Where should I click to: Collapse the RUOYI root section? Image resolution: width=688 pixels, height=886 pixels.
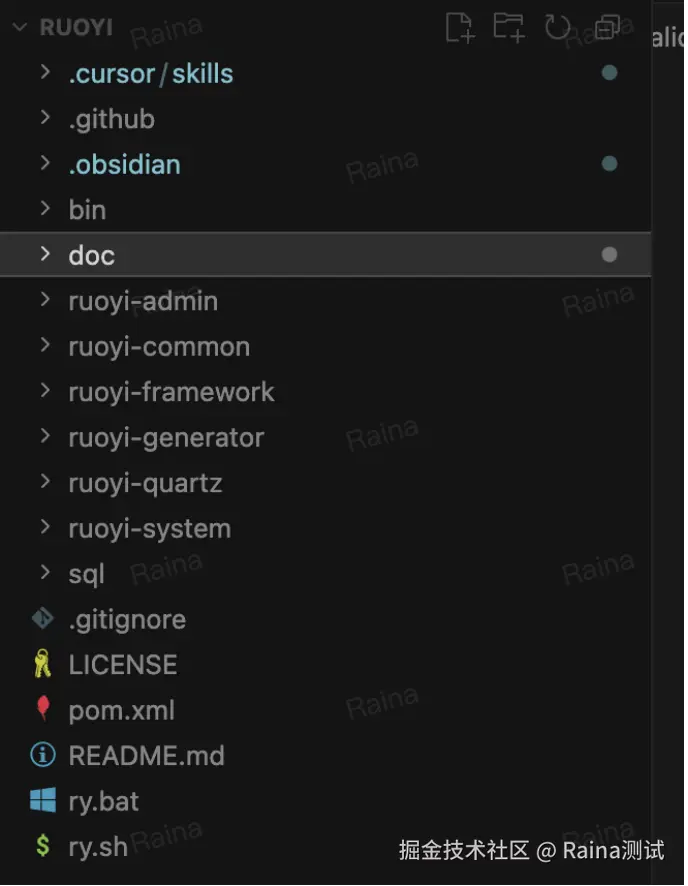click(x=20, y=28)
